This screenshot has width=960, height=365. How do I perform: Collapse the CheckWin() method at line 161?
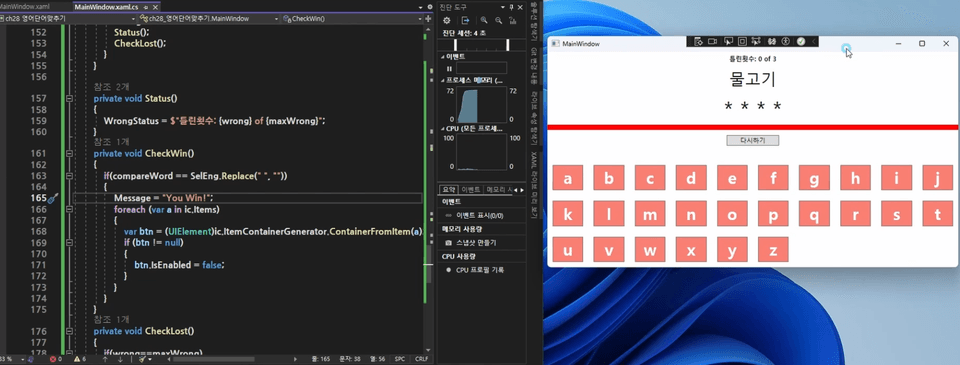(x=69, y=153)
